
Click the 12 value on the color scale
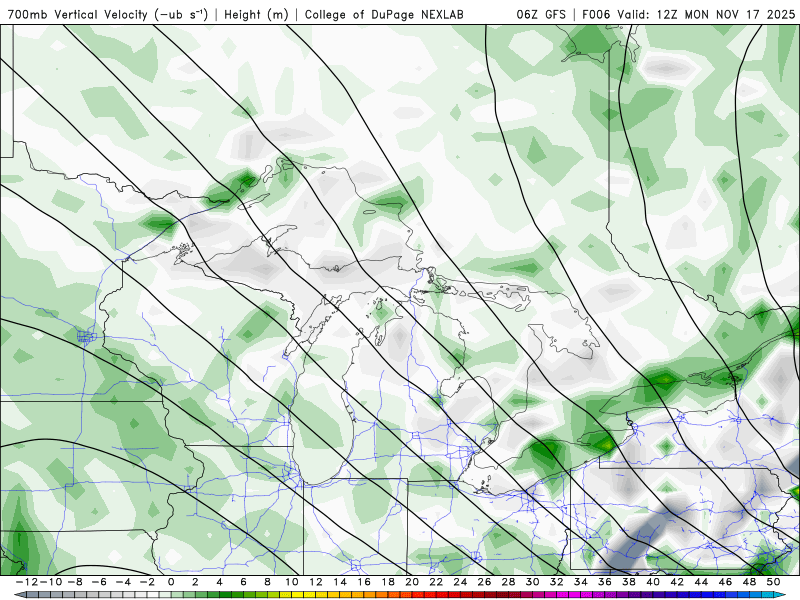point(316,582)
